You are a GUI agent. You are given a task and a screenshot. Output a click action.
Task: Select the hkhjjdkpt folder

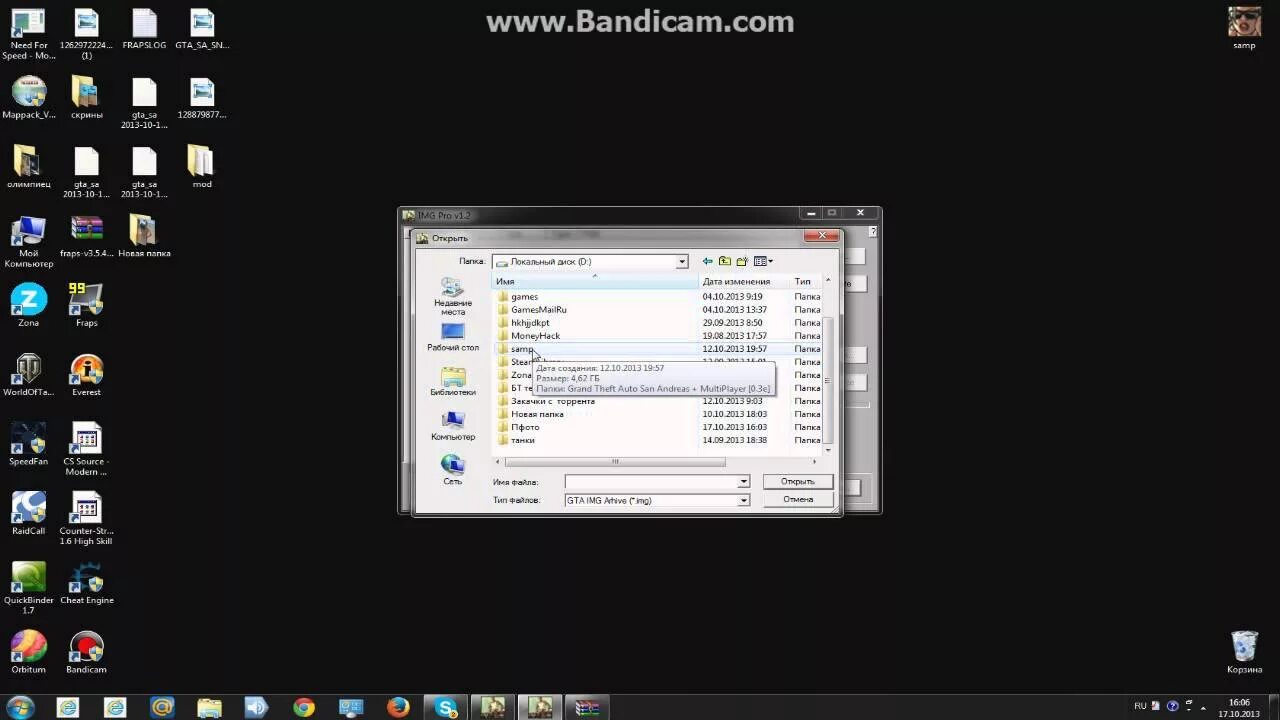click(530, 323)
